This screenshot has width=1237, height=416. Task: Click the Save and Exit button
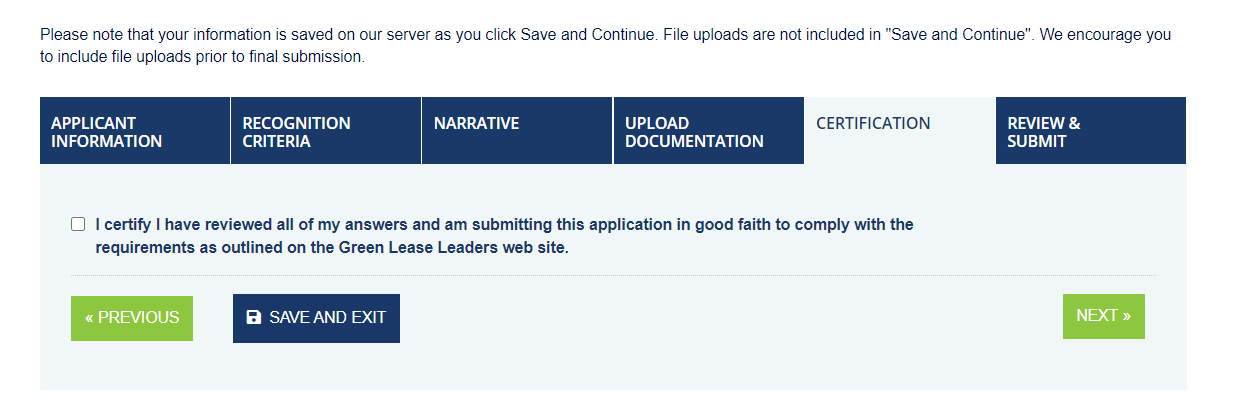tap(316, 318)
